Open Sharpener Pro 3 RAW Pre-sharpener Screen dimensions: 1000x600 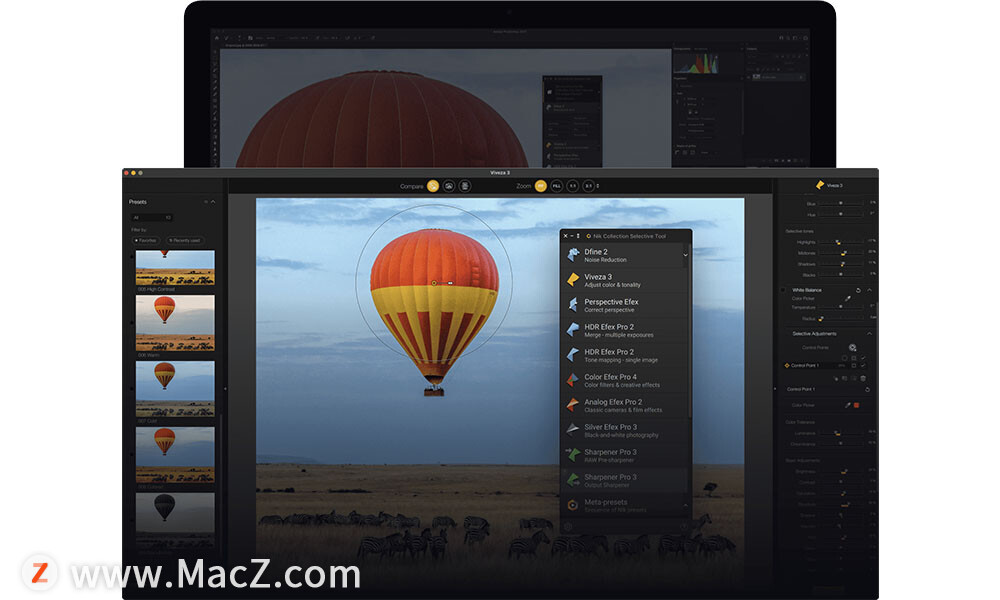coord(573,455)
